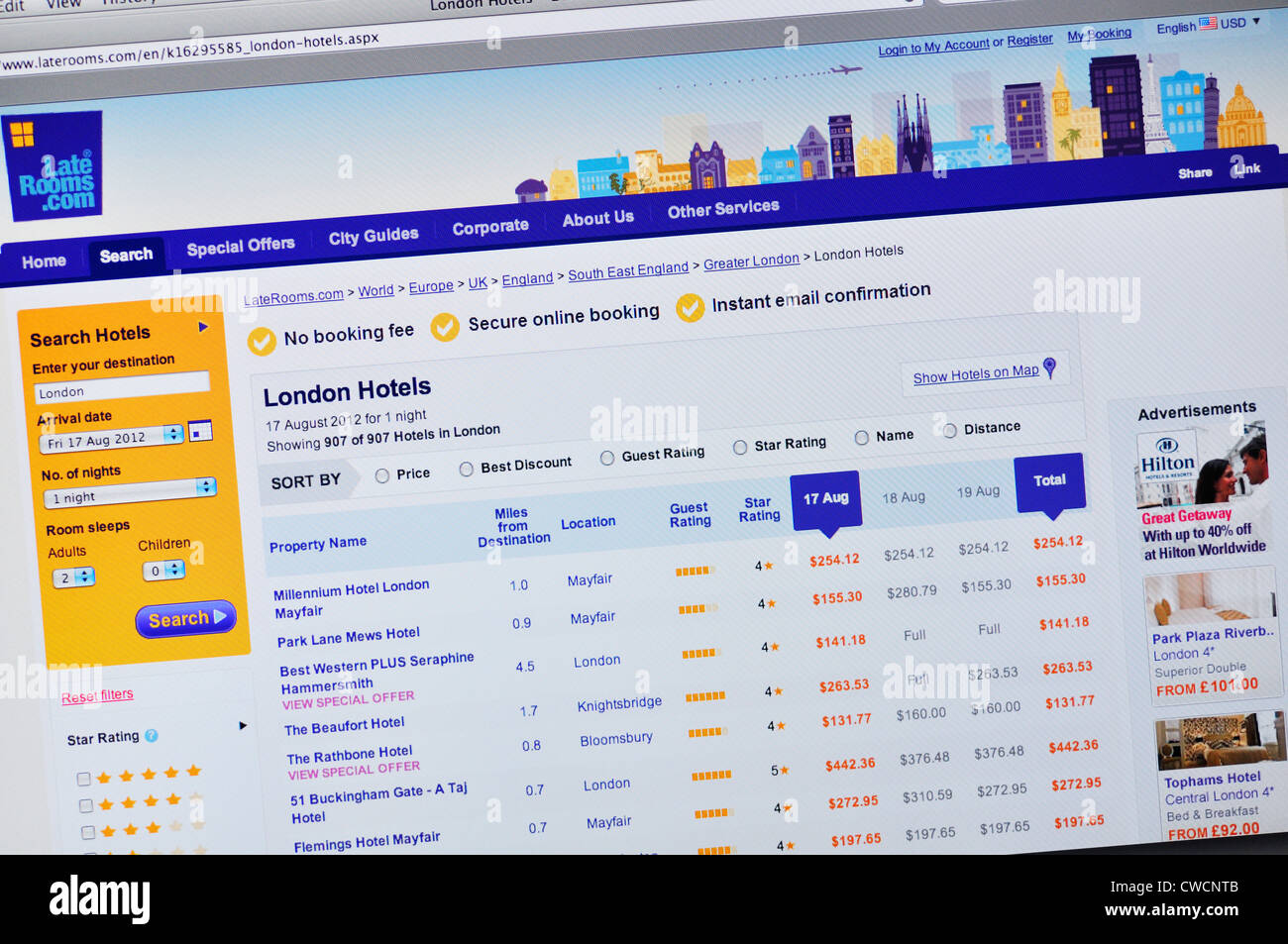Click View Special Offer under The Rathbone Hotel
This screenshot has height=944, width=1288.
pyautogui.click(x=354, y=770)
